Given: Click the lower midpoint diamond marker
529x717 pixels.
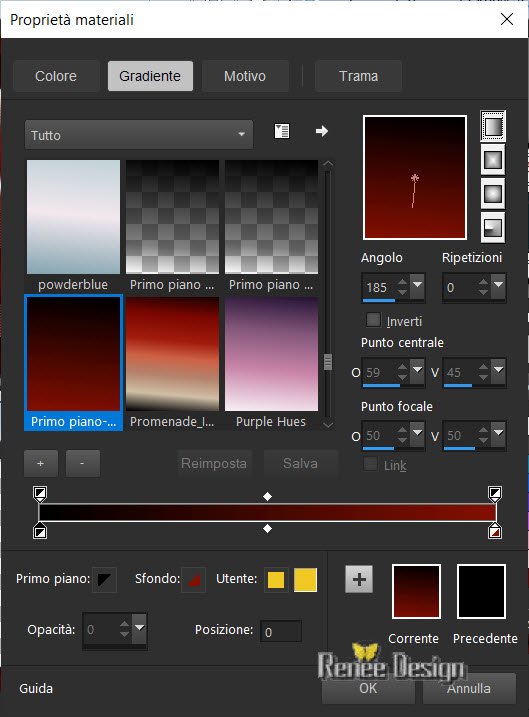Looking at the screenshot, I should [267, 529].
